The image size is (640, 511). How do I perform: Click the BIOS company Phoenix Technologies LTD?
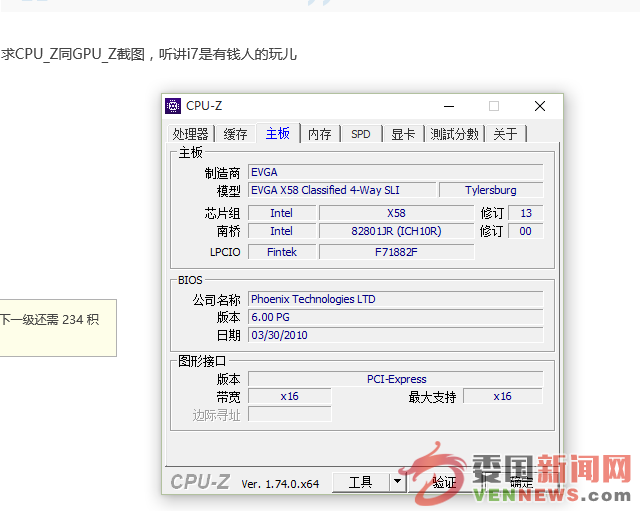396,299
